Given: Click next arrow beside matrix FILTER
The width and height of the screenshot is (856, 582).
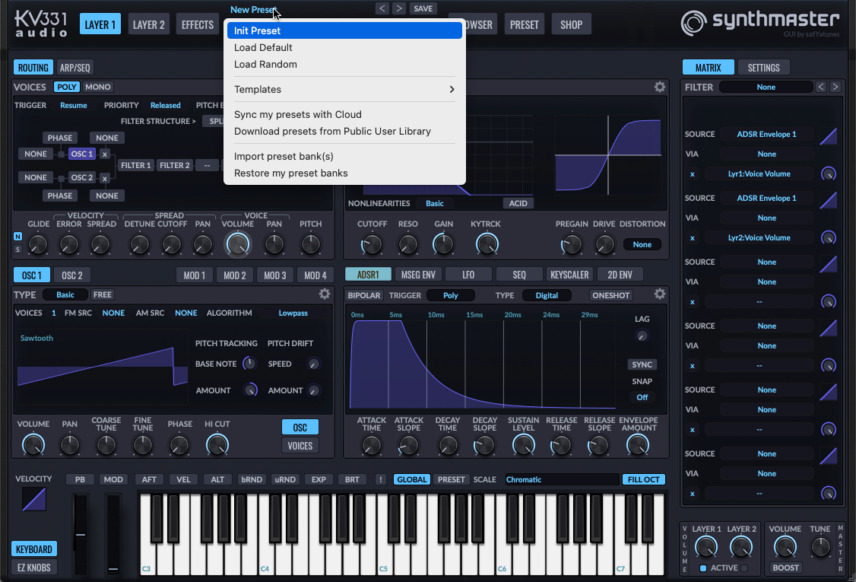Looking at the screenshot, I should tap(835, 87).
